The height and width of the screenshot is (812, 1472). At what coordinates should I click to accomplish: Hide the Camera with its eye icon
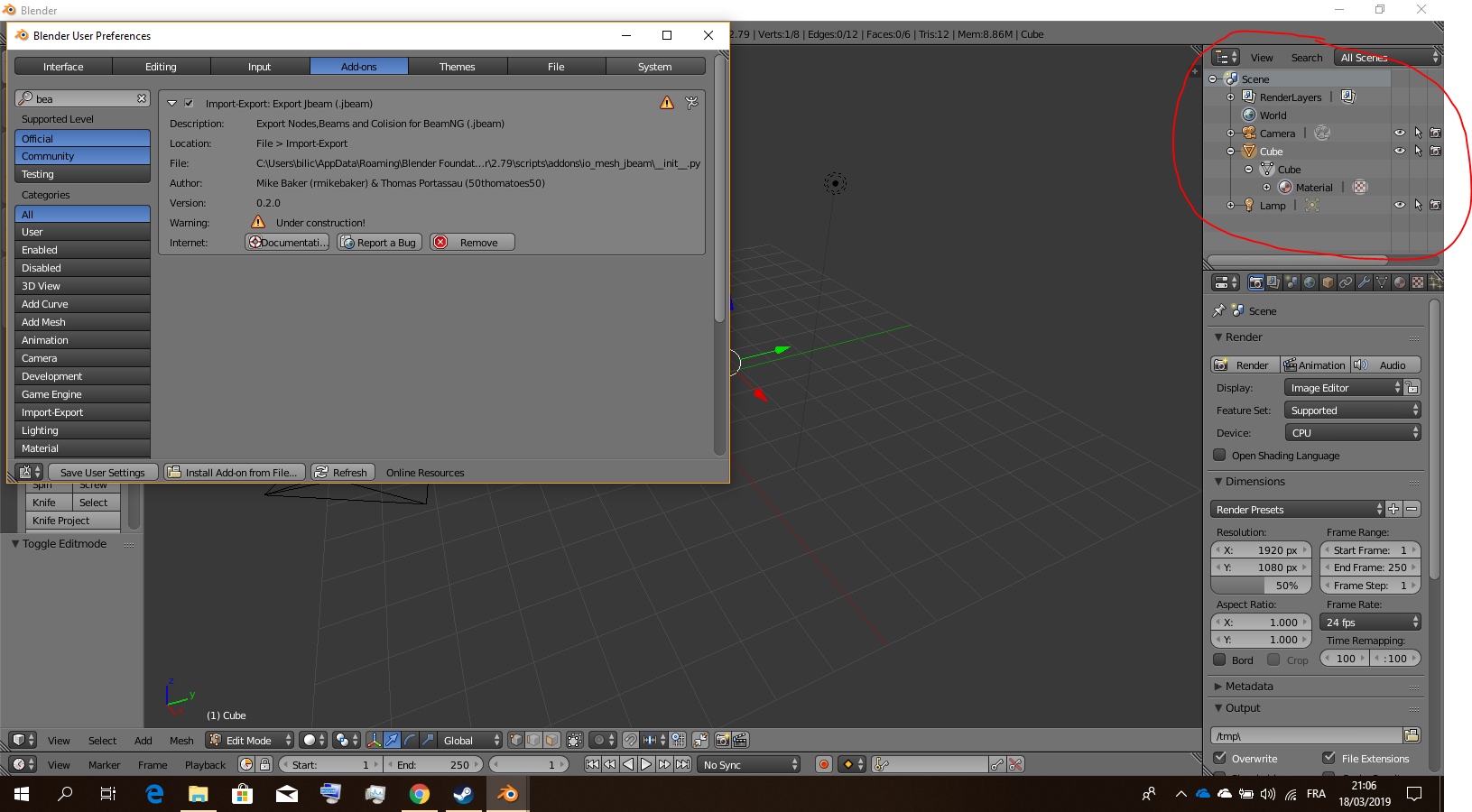pos(1400,133)
